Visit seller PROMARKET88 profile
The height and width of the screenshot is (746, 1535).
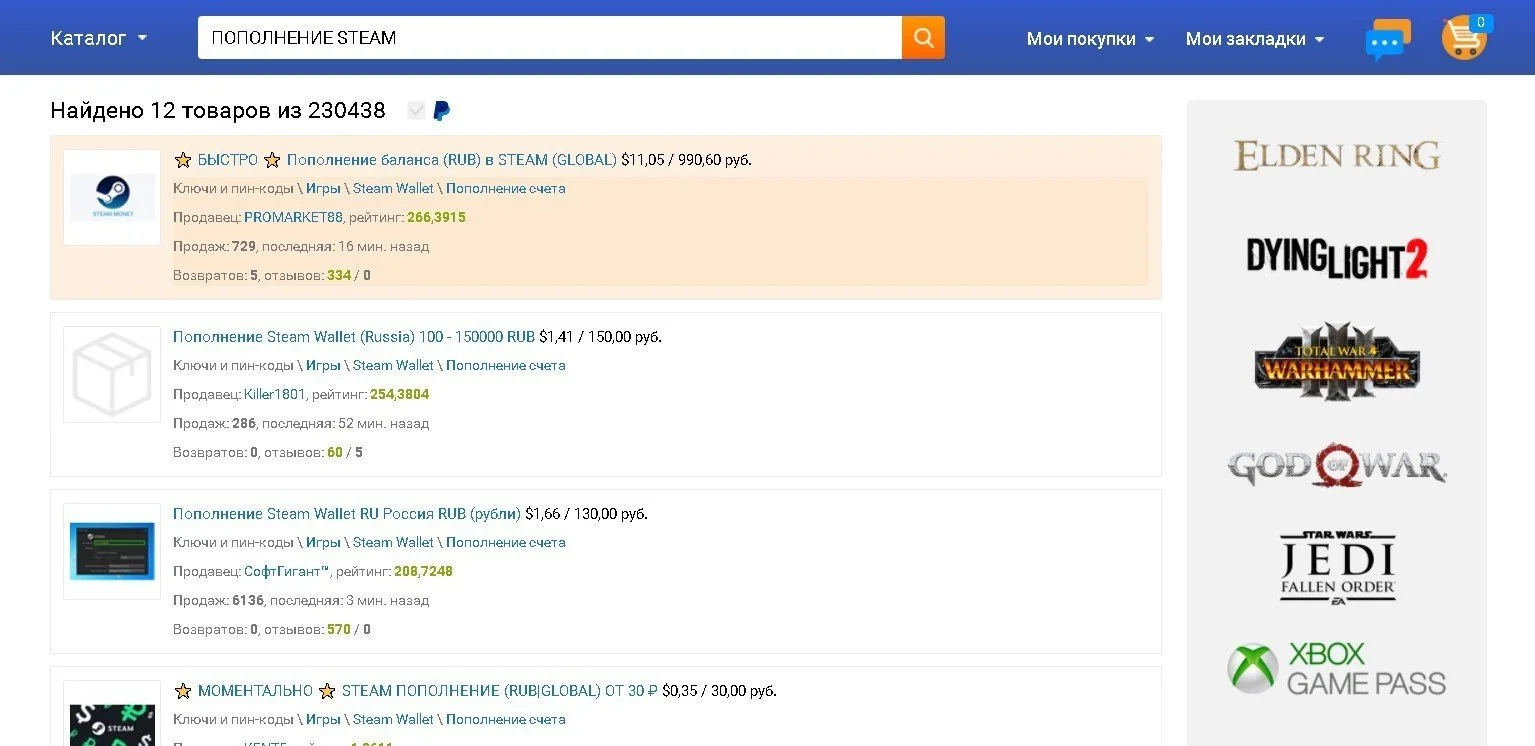[x=293, y=217]
